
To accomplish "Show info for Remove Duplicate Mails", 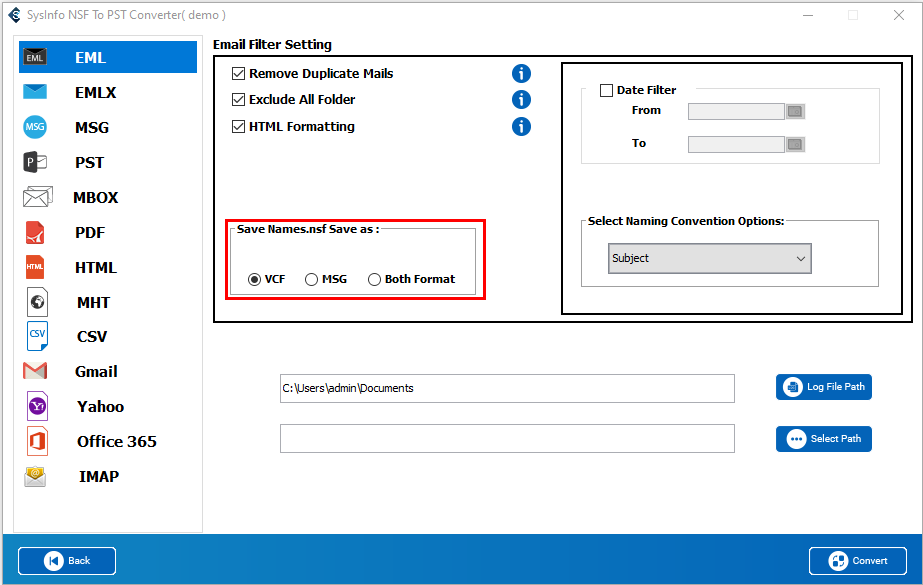I will coord(521,74).
